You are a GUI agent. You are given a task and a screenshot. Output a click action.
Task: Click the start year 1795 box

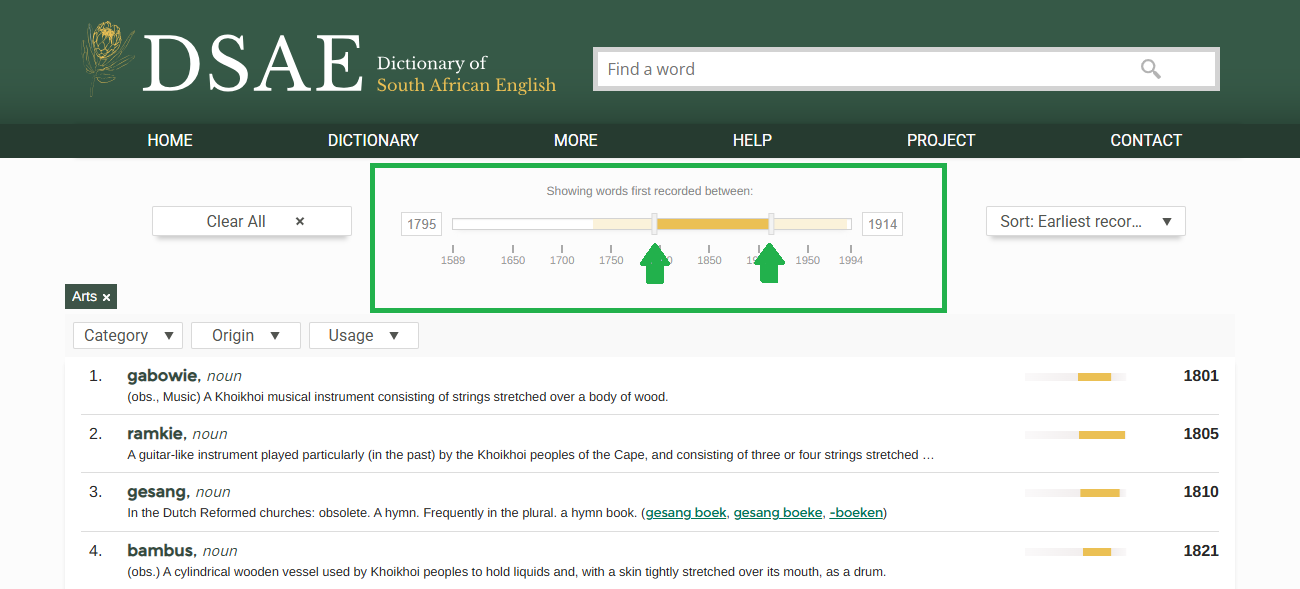click(x=422, y=224)
